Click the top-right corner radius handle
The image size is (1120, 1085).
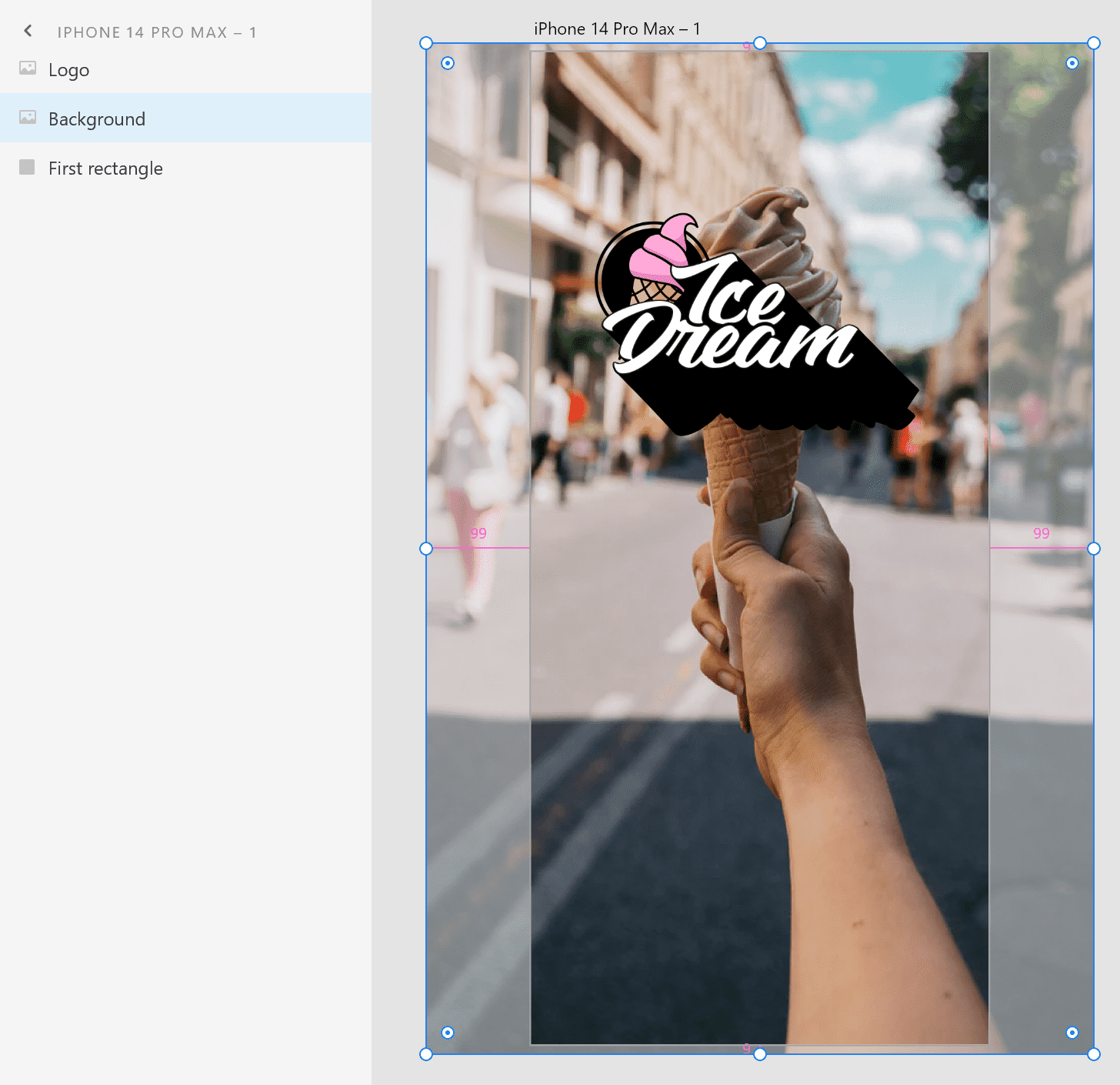pos(1072,63)
